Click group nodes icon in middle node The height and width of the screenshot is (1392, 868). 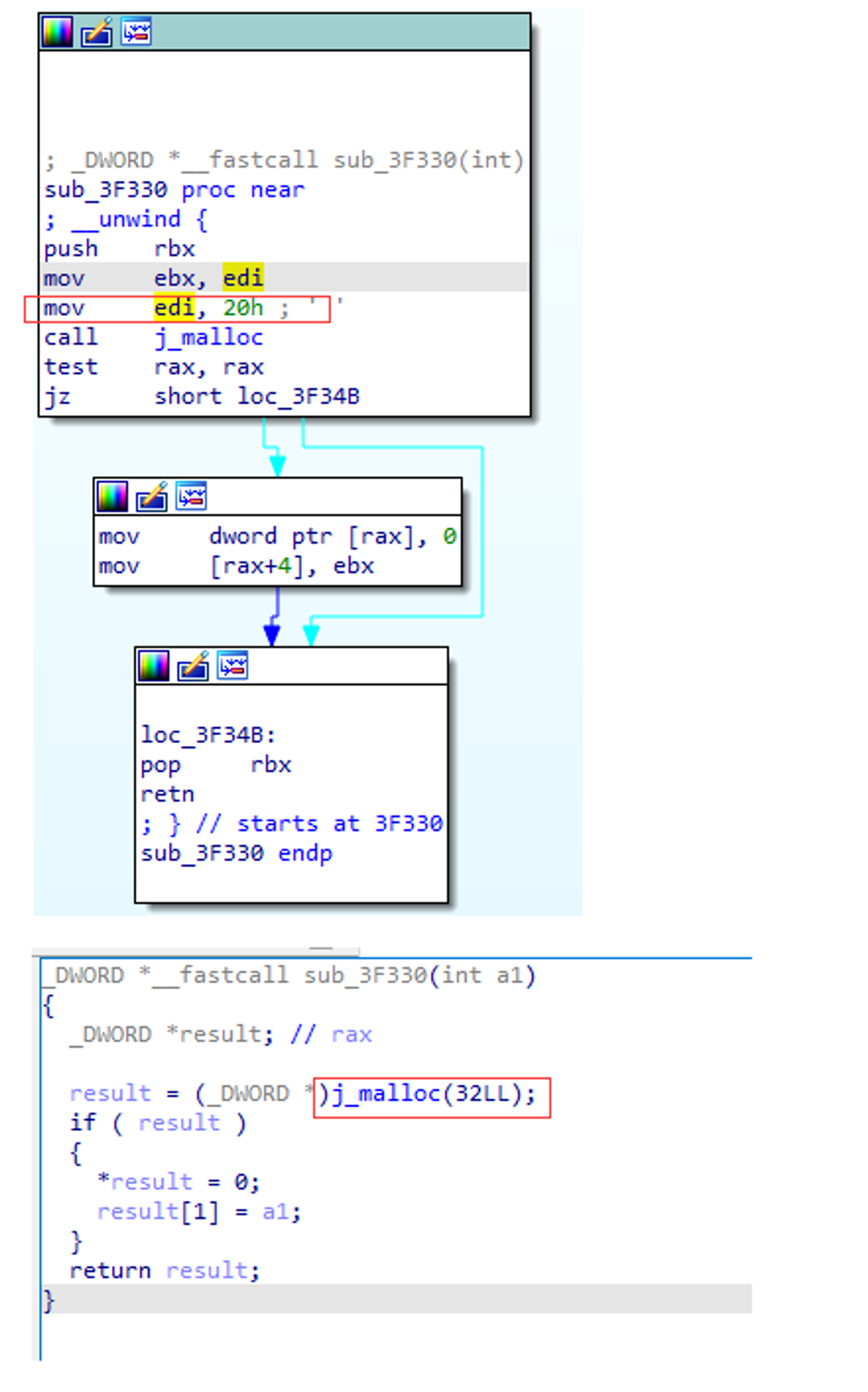(191, 496)
